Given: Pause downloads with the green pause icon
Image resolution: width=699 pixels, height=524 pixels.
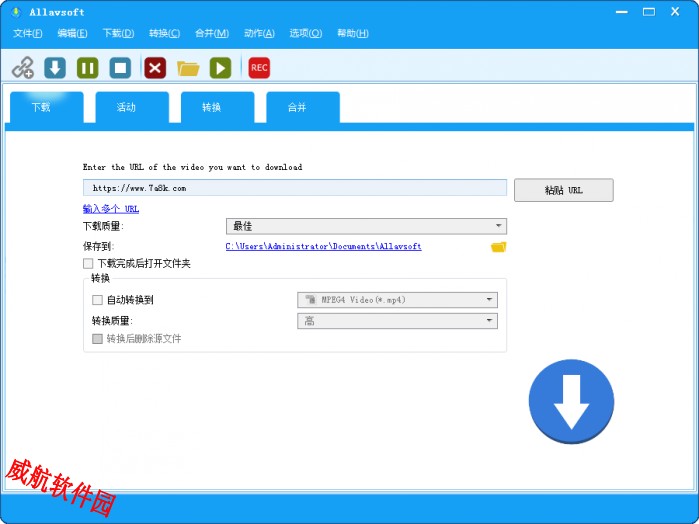Looking at the screenshot, I should [x=87, y=68].
